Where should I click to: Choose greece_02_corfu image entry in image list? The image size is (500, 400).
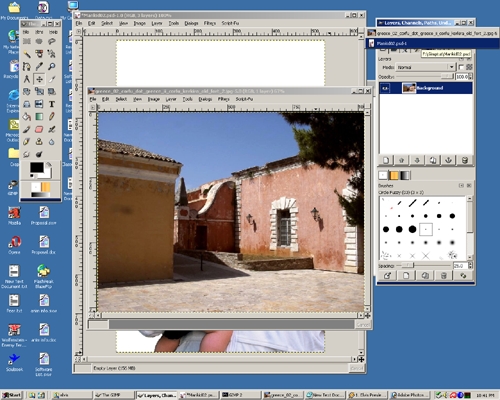click(433, 33)
